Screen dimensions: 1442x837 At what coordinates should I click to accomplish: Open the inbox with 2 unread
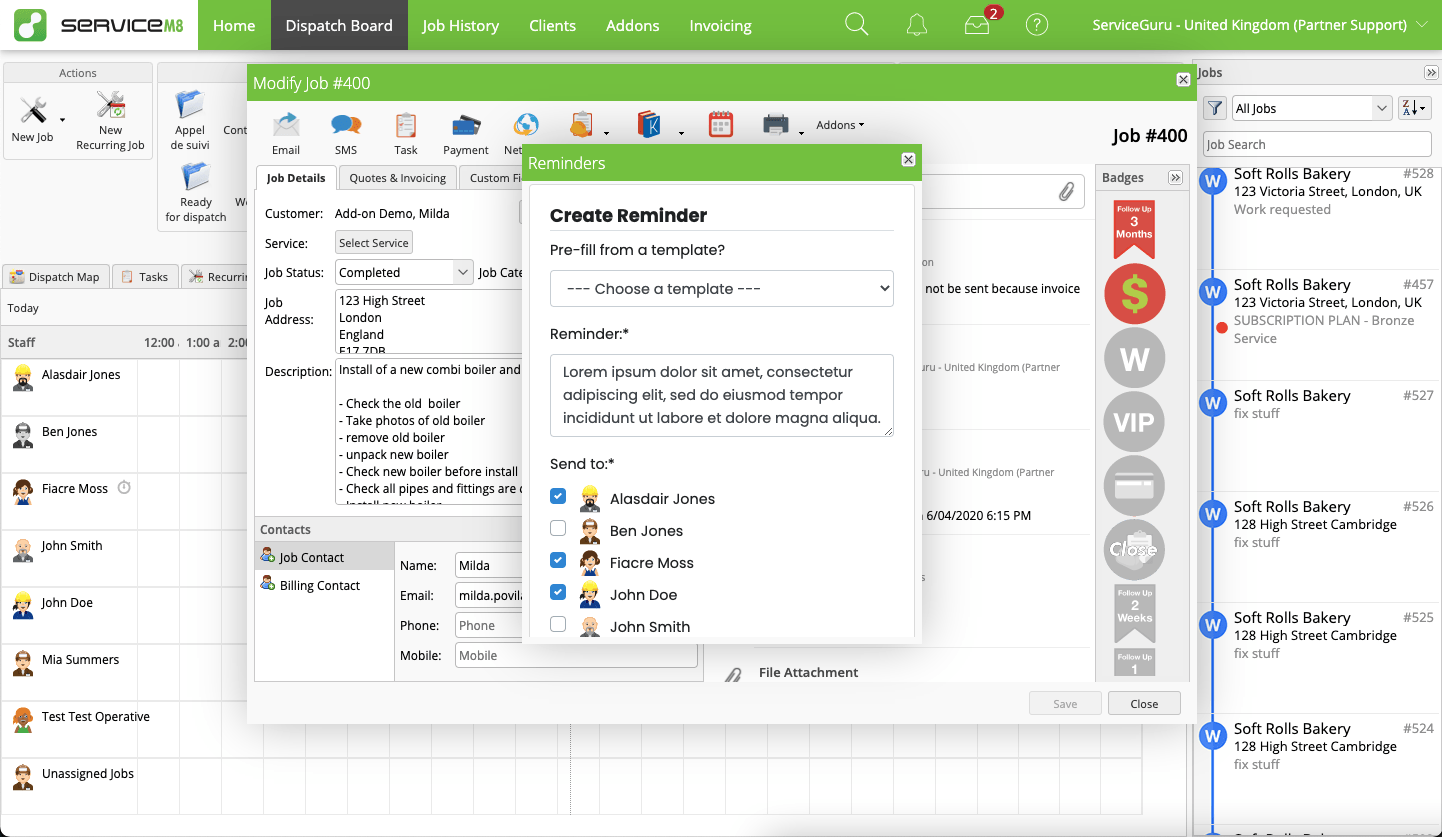click(x=979, y=23)
